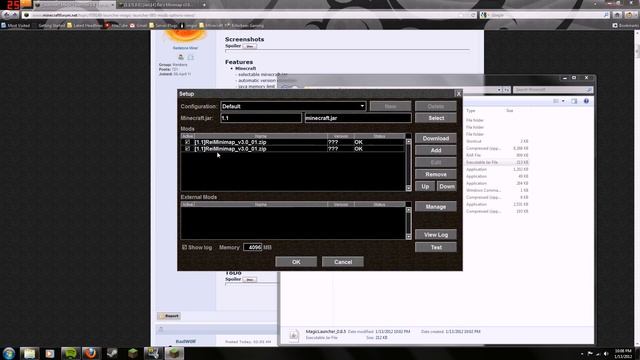Viewport: 640px width, 360px height.
Task: Switch to first Firefox tab
Action: (74, 5)
